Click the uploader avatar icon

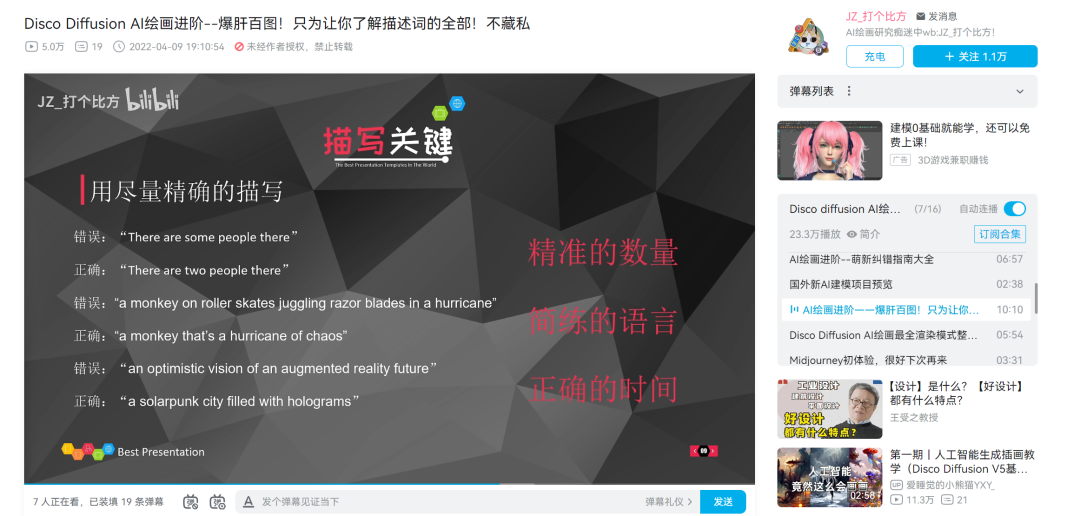pyautogui.click(x=808, y=35)
